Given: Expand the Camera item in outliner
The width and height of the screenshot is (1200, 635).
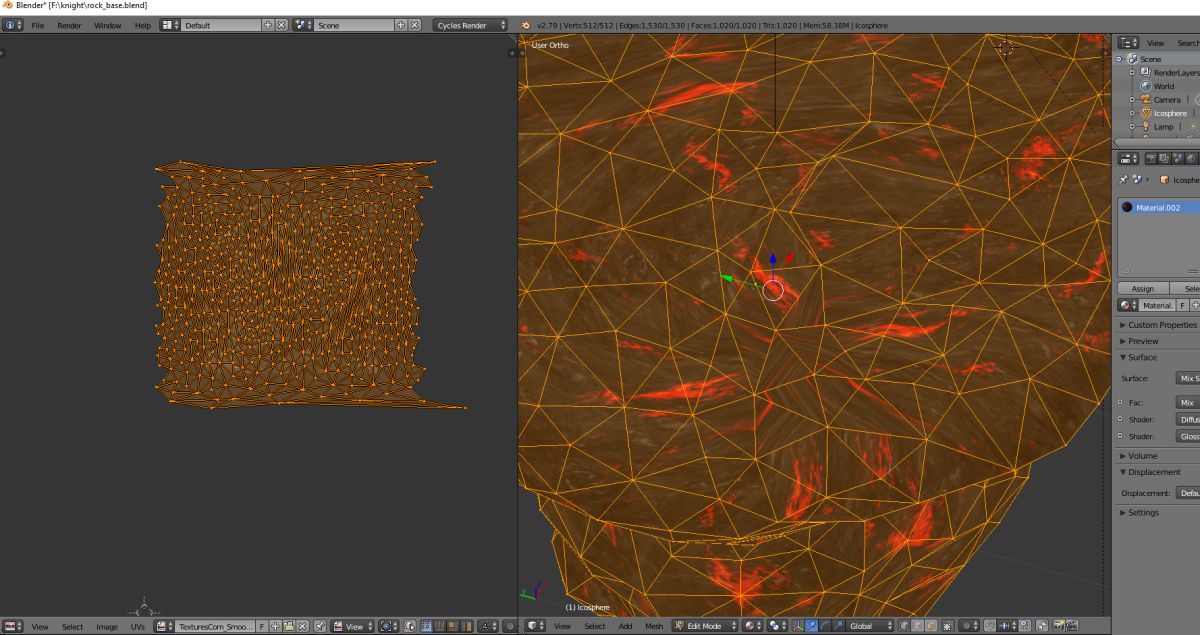Looking at the screenshot, I should point(1133,100).
